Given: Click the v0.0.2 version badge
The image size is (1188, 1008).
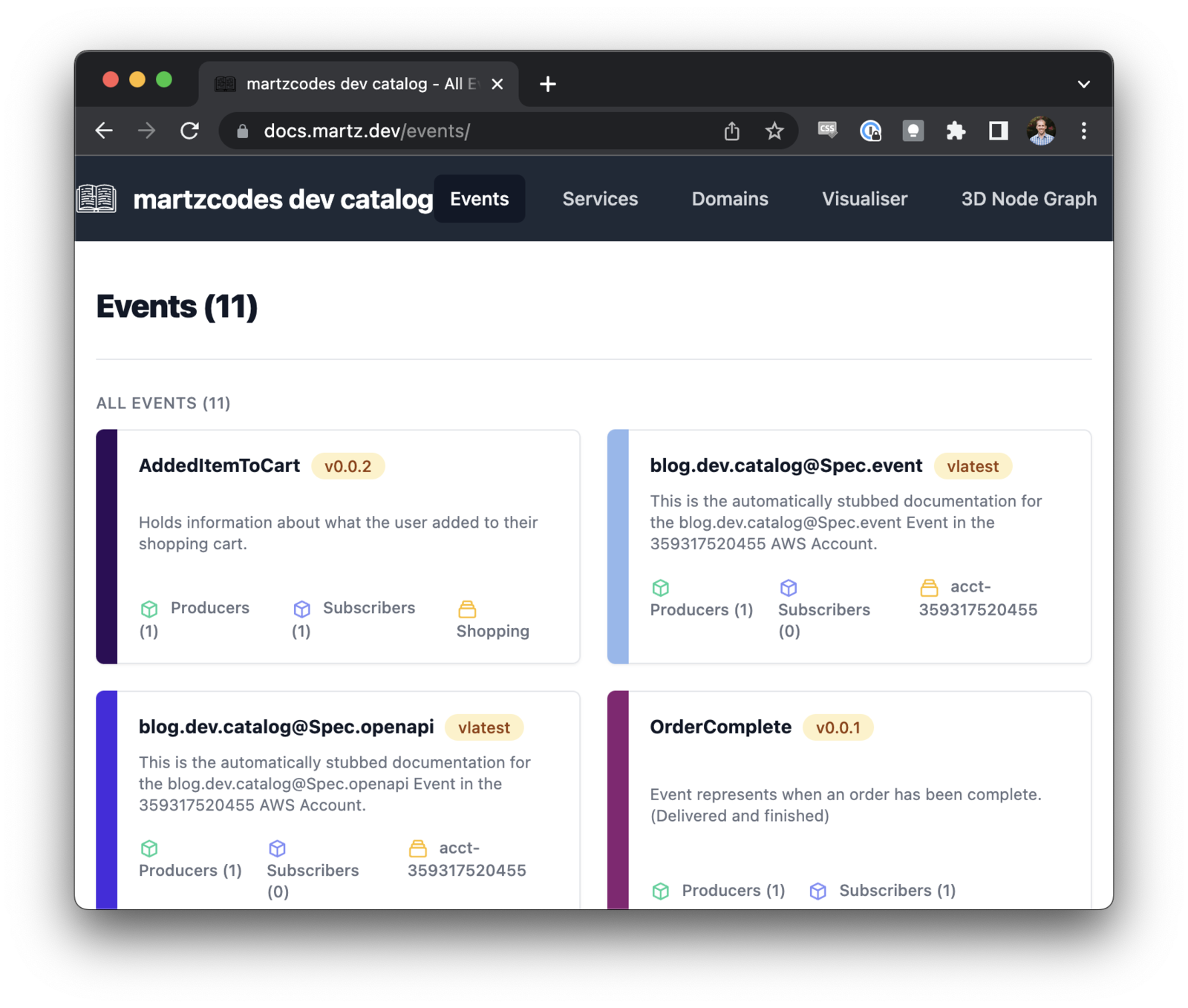Looking at the screenshot, I should coord(347,466).
